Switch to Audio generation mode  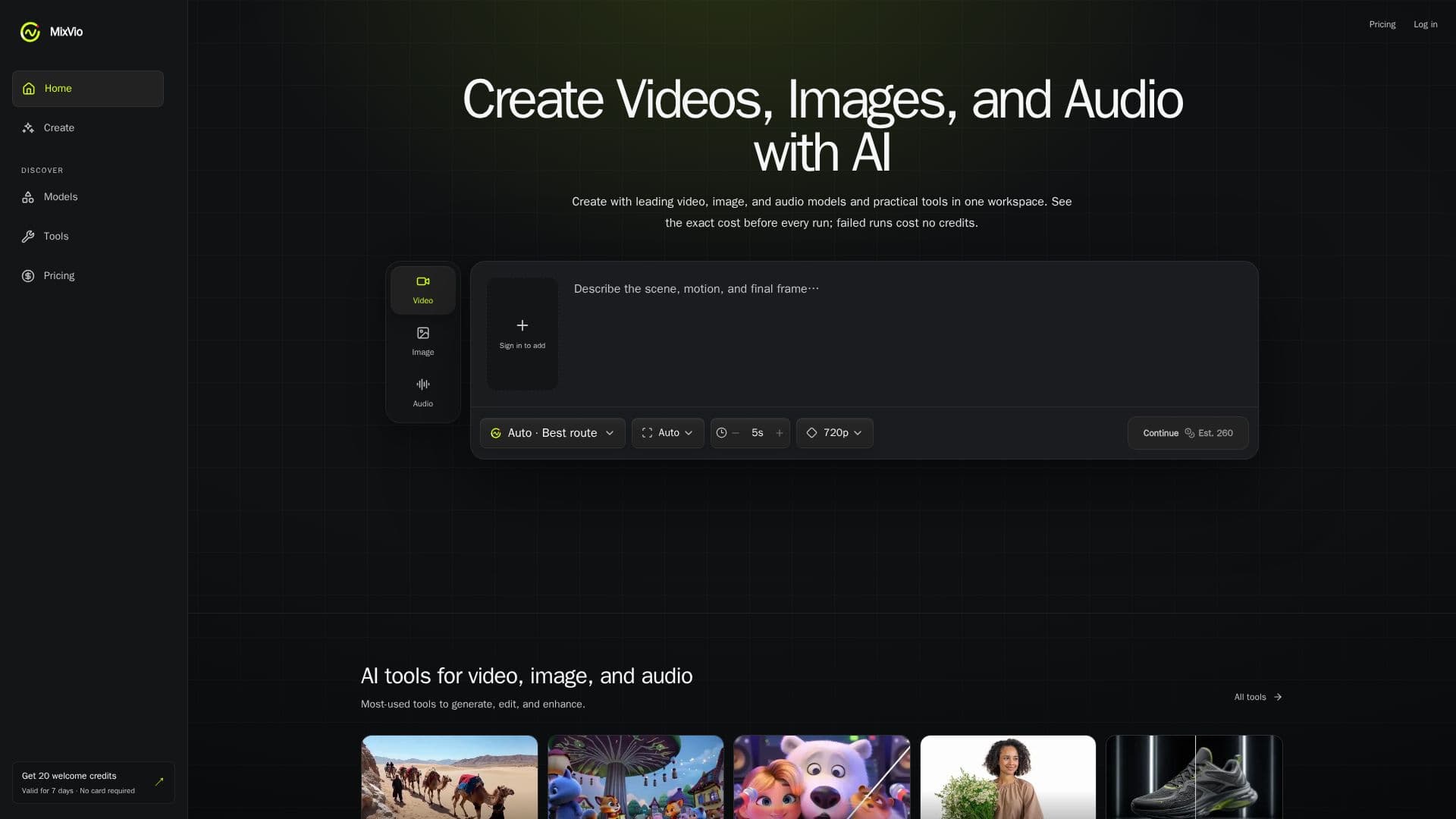click(x=423, y=393)
